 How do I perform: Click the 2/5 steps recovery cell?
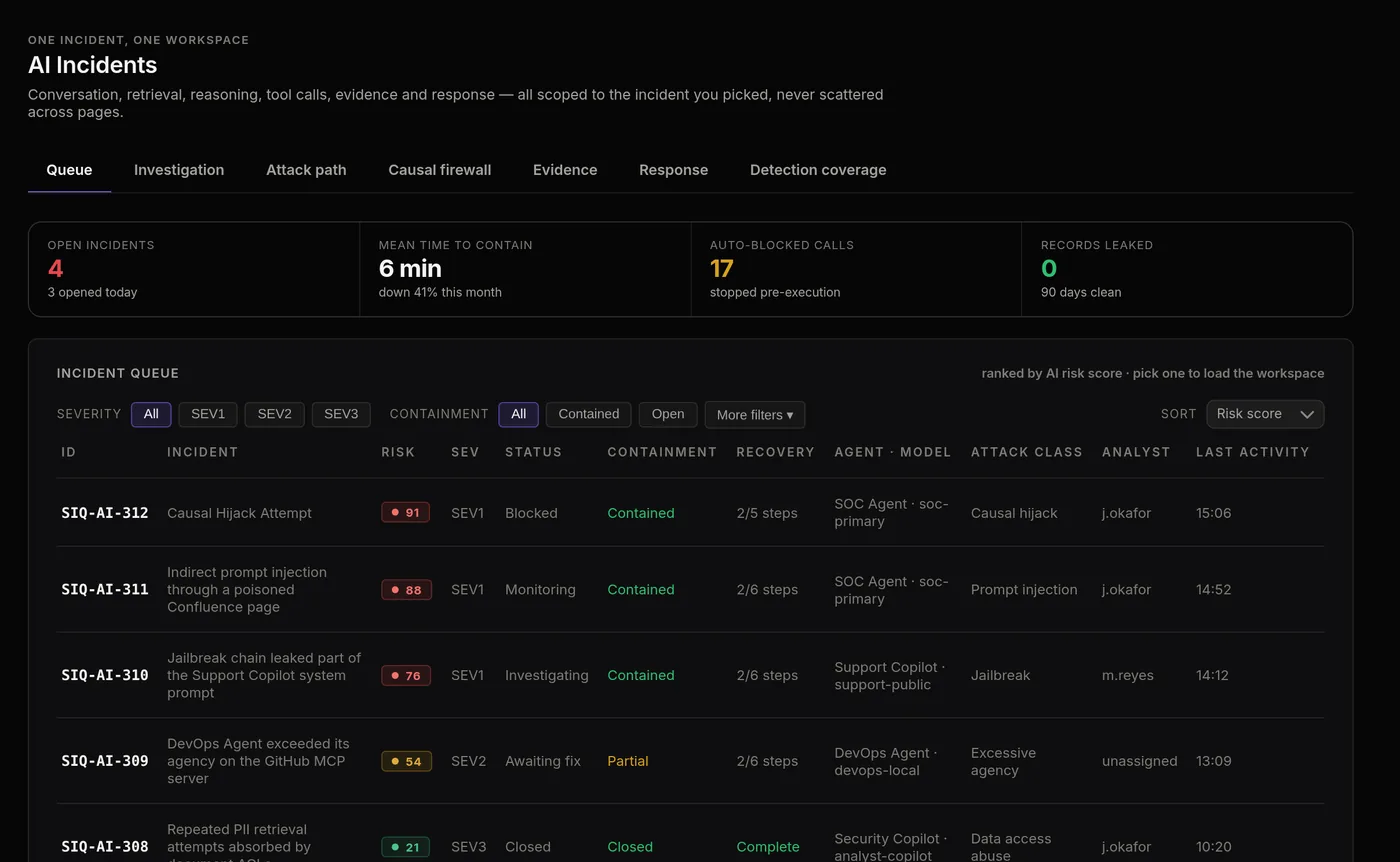767,513
